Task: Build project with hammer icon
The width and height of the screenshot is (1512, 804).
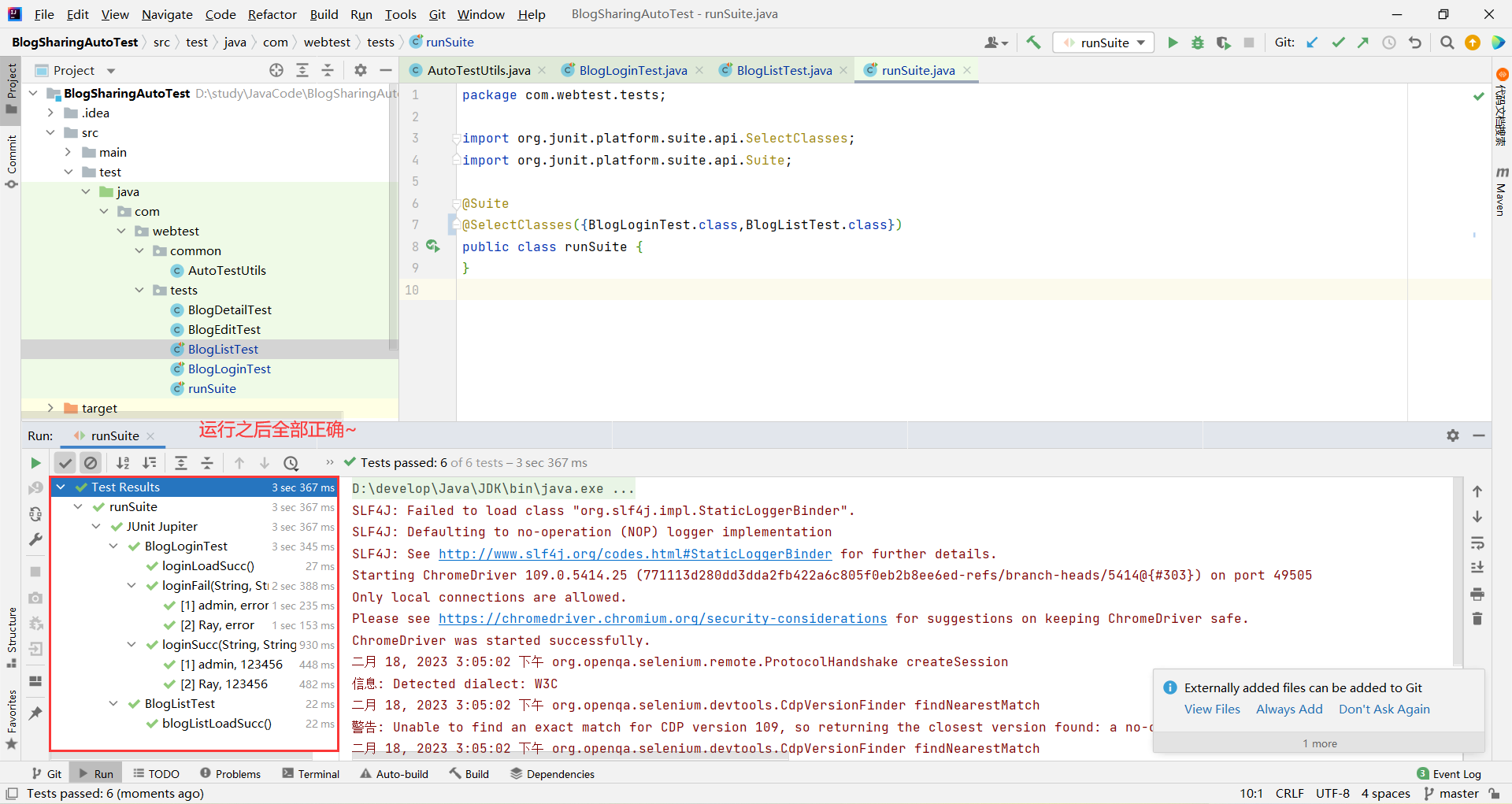Action: pyautogui.click(x=1034, y=43)
